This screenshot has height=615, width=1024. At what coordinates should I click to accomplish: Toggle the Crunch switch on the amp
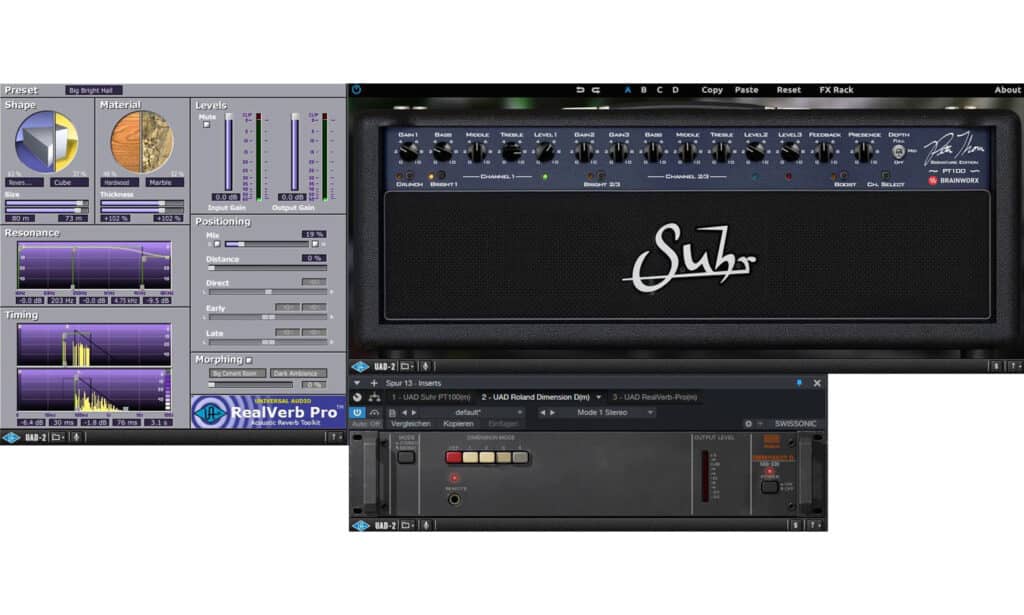point(409,176)
